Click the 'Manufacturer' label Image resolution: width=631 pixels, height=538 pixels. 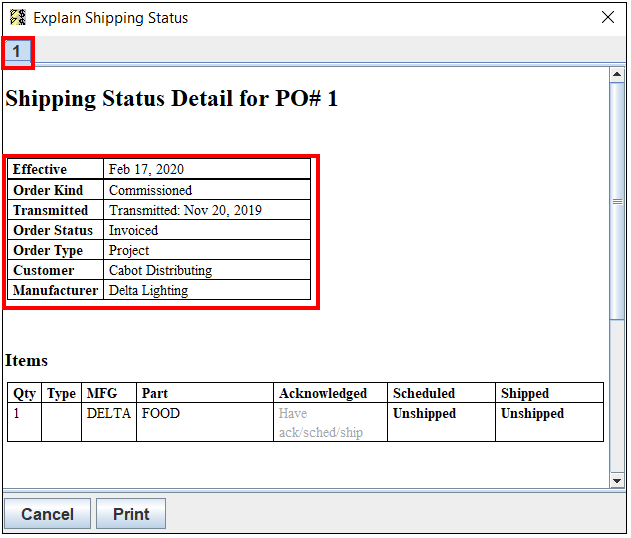click(56, 291)
